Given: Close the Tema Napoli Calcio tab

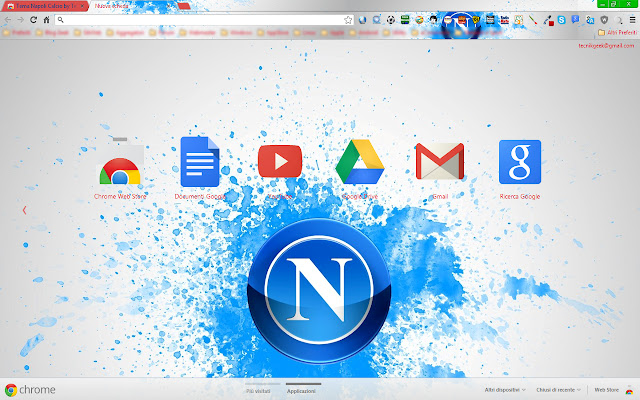Looking at the screenshot, I should pyautogui.click(x=82, y=6).
